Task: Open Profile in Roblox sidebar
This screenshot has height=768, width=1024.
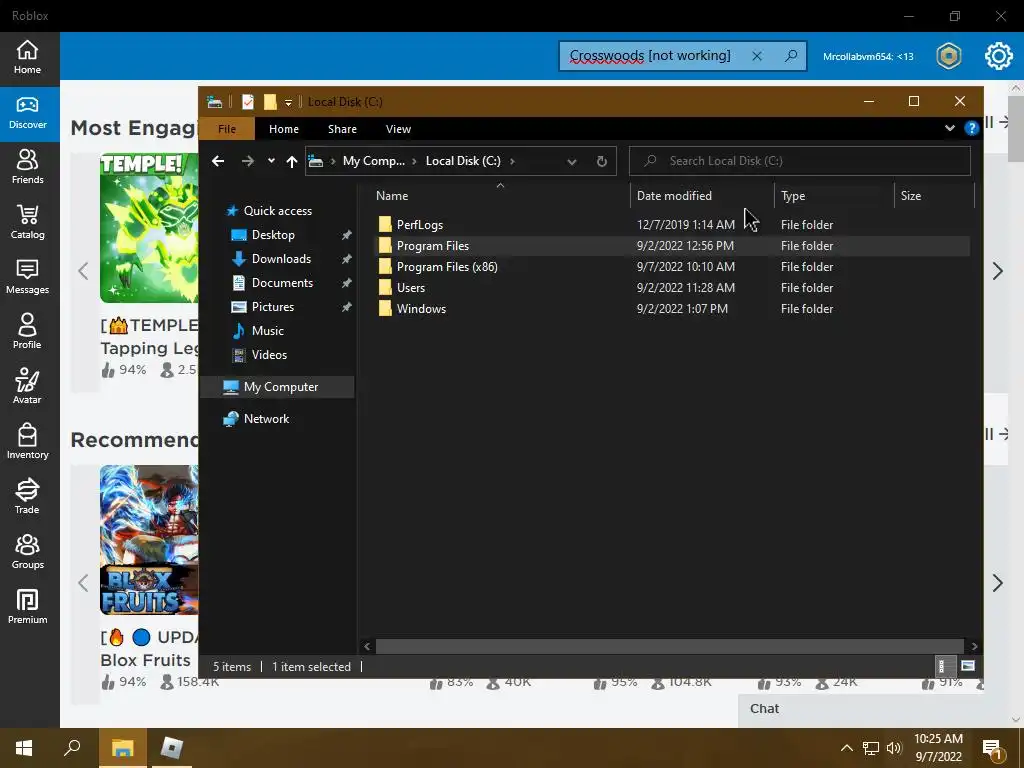Action: (27, 332)
